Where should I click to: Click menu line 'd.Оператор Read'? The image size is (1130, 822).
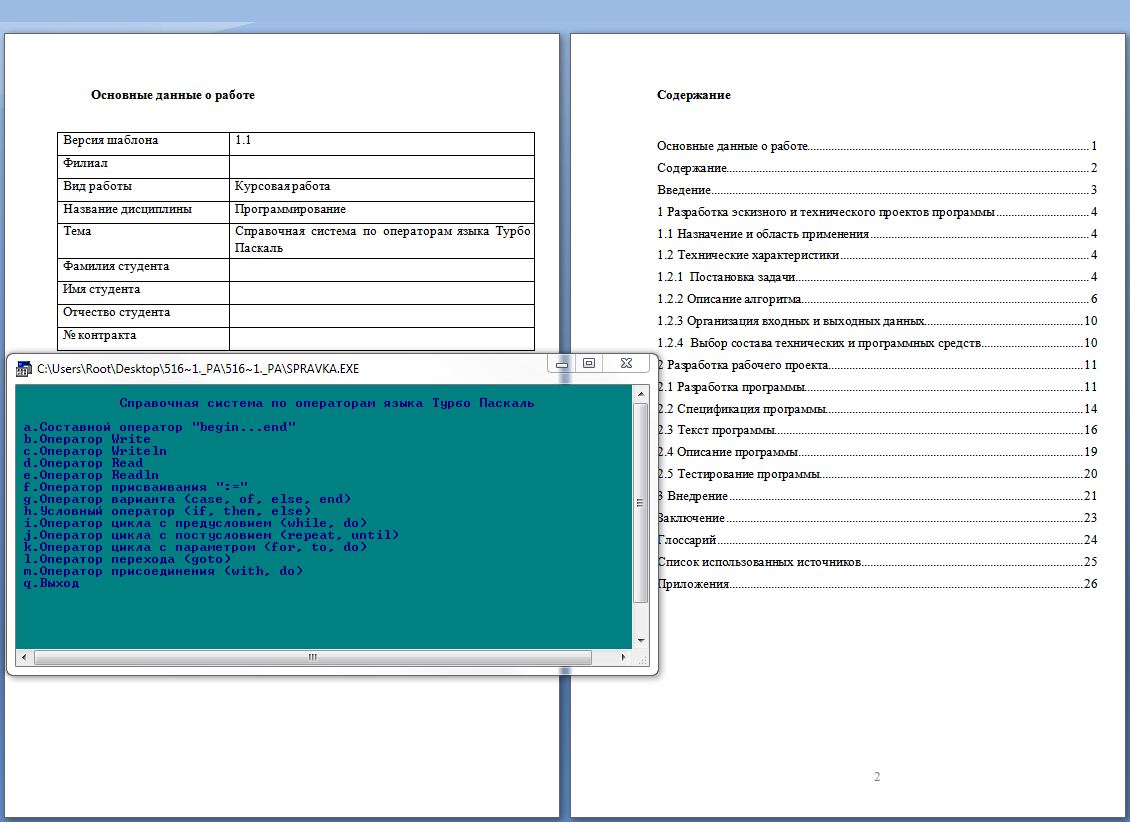pyautogui.click(x=84, y=463)
